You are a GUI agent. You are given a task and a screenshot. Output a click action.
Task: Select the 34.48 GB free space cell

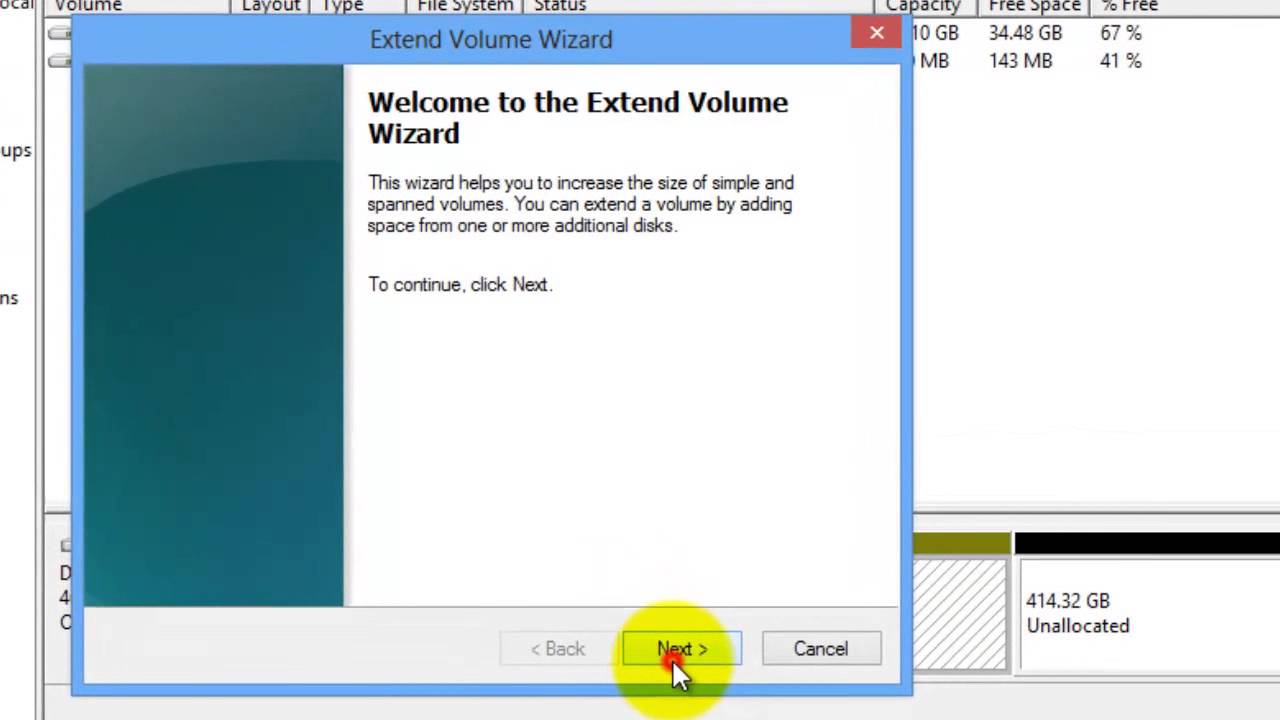tap(1025, 33)
